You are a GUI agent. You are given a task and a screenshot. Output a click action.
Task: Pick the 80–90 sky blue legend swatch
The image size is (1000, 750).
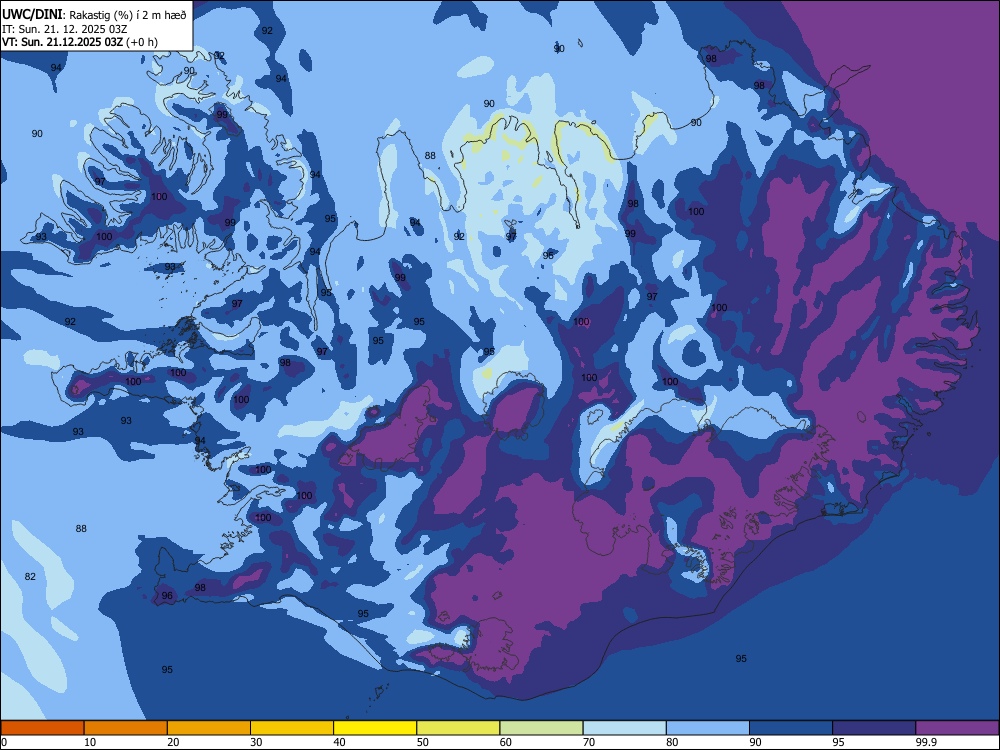tap(708, 728)
